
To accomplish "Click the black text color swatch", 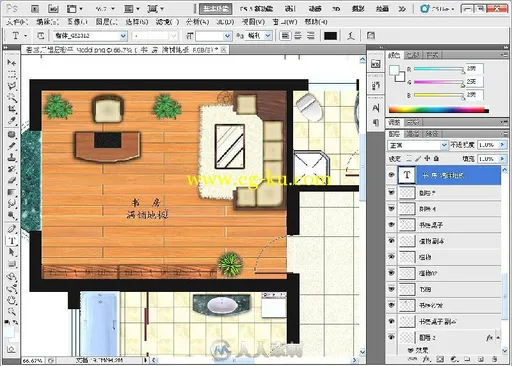I will tap(331, 36).
